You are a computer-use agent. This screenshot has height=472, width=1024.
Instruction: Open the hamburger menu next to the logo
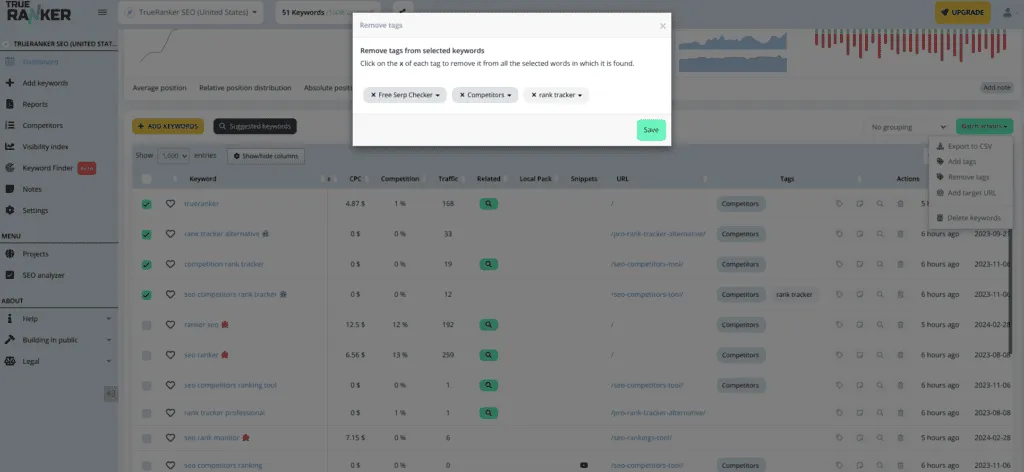pos(102,12)
